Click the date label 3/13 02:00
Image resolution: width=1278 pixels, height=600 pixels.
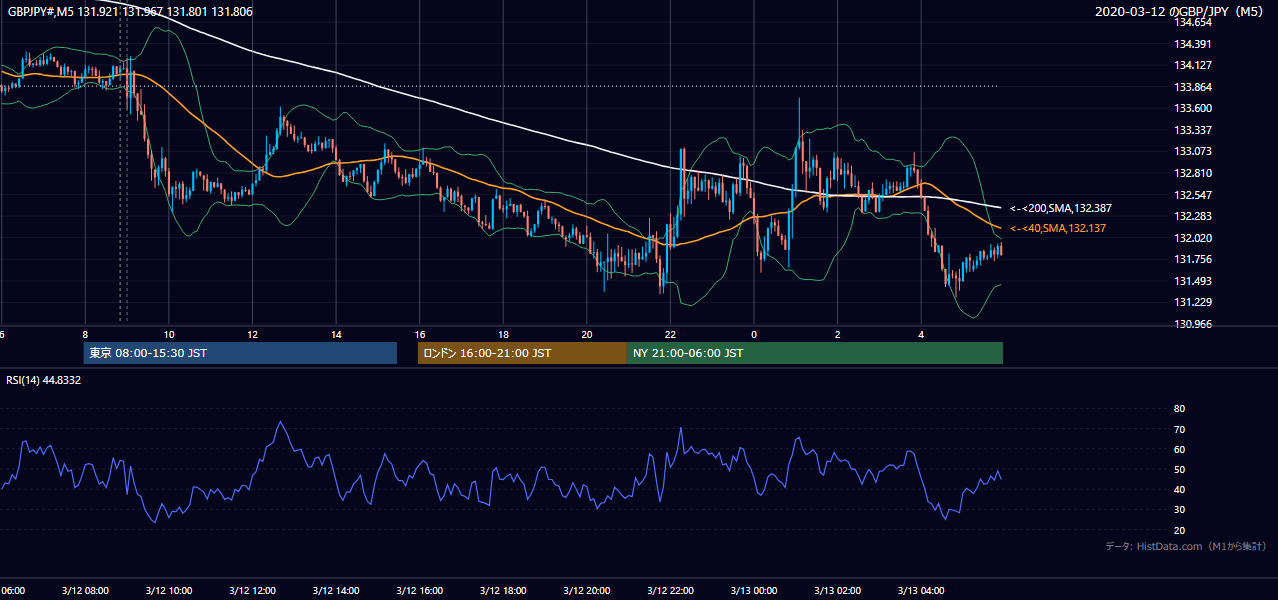(x=838, y=590)
